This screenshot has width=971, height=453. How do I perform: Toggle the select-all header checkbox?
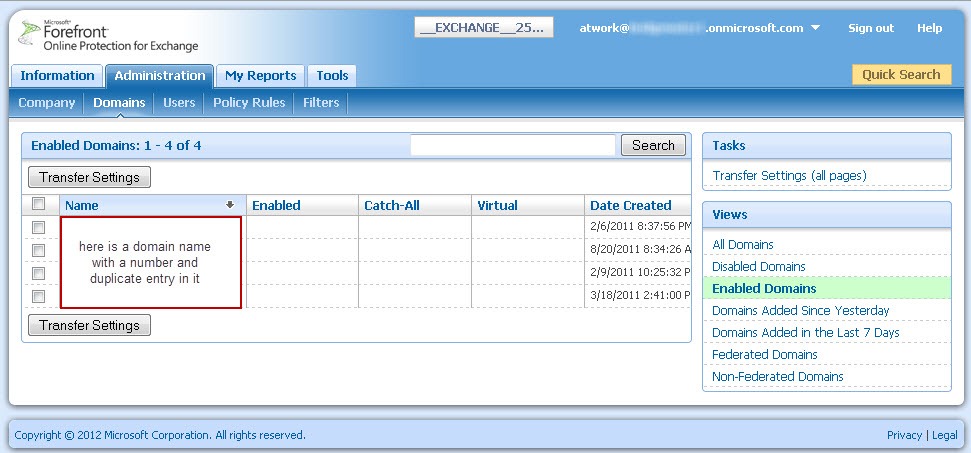click(39, 205)
